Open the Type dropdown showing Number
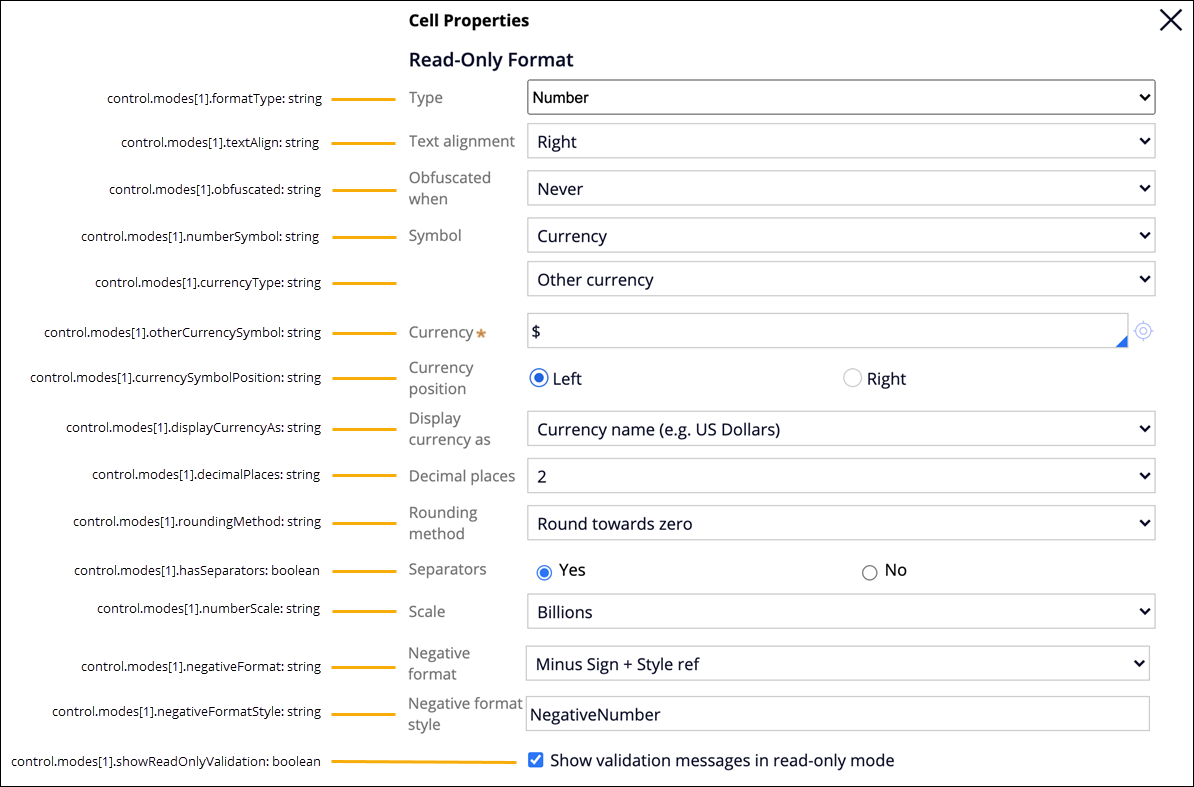The height and width of the screenshot is (787, 1194). pyautogui.click(x=840, y=97)
